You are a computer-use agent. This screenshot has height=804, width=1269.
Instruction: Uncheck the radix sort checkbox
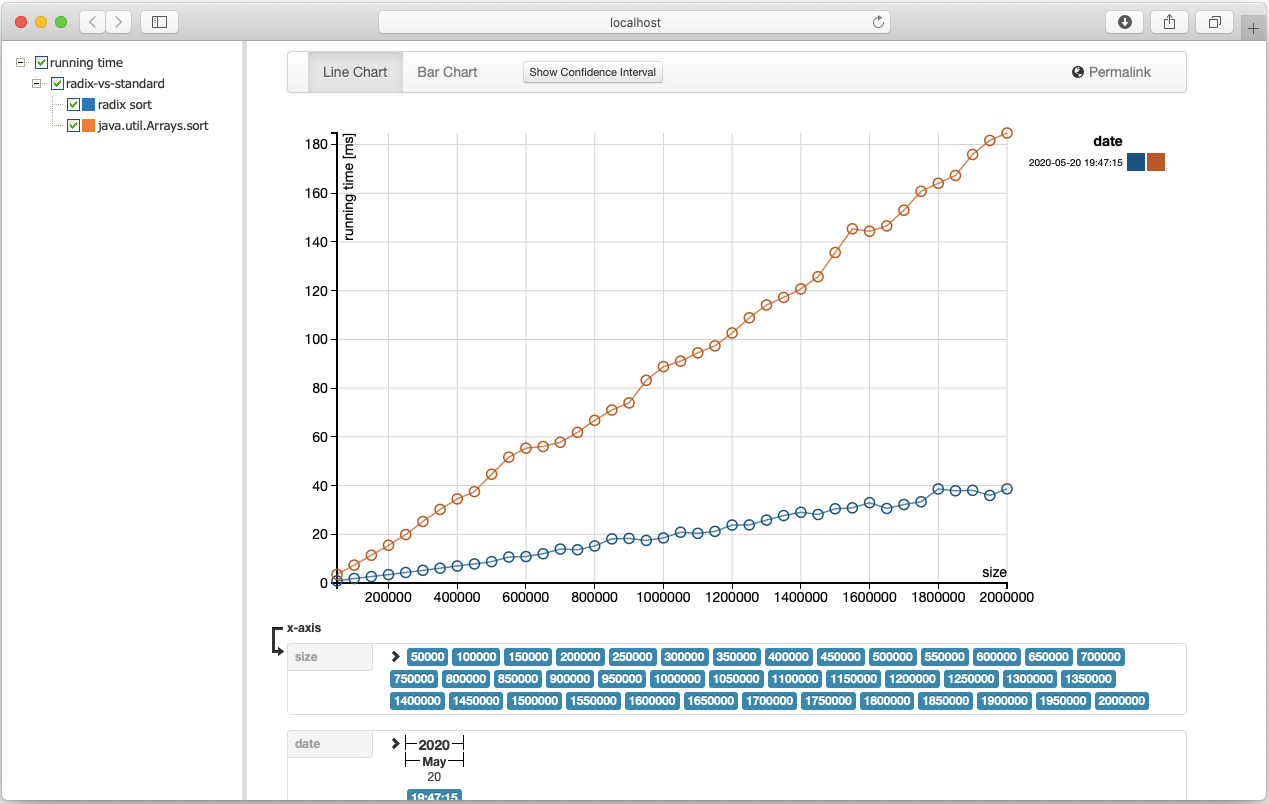pyautogui.click(x=73, y=105)
